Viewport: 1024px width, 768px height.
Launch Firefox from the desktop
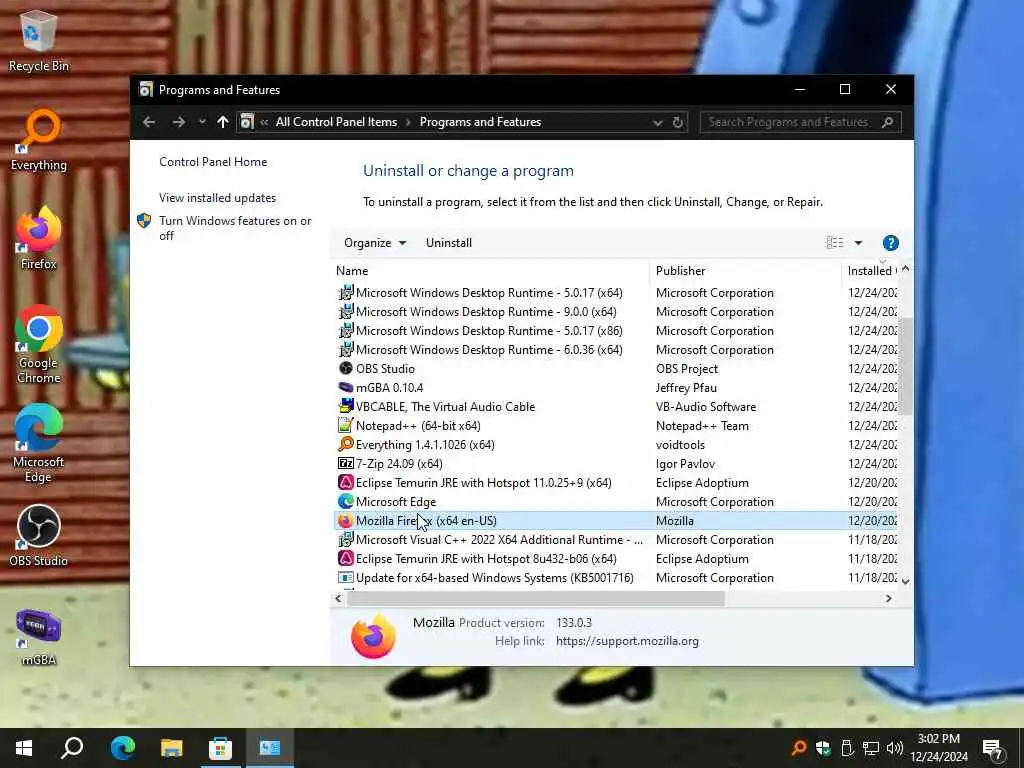(x=39, y=239)
